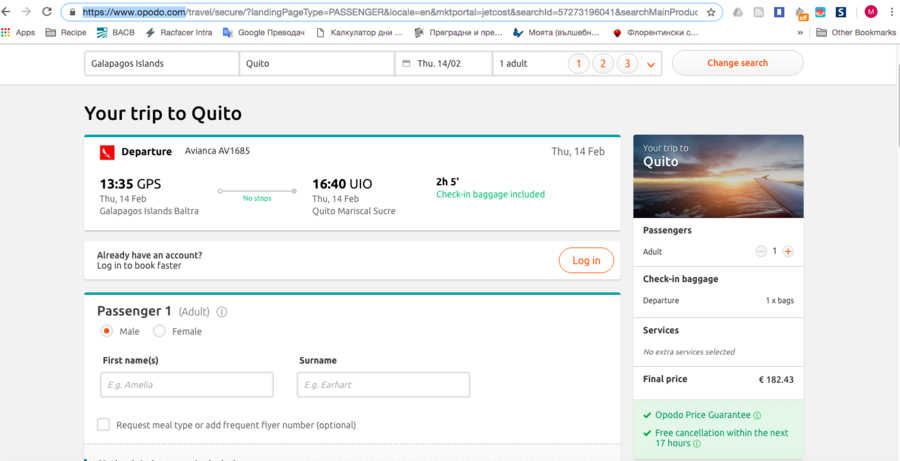Click the browser forward arrow
This screenshot has height=461, width=900.
click(26, 11)
